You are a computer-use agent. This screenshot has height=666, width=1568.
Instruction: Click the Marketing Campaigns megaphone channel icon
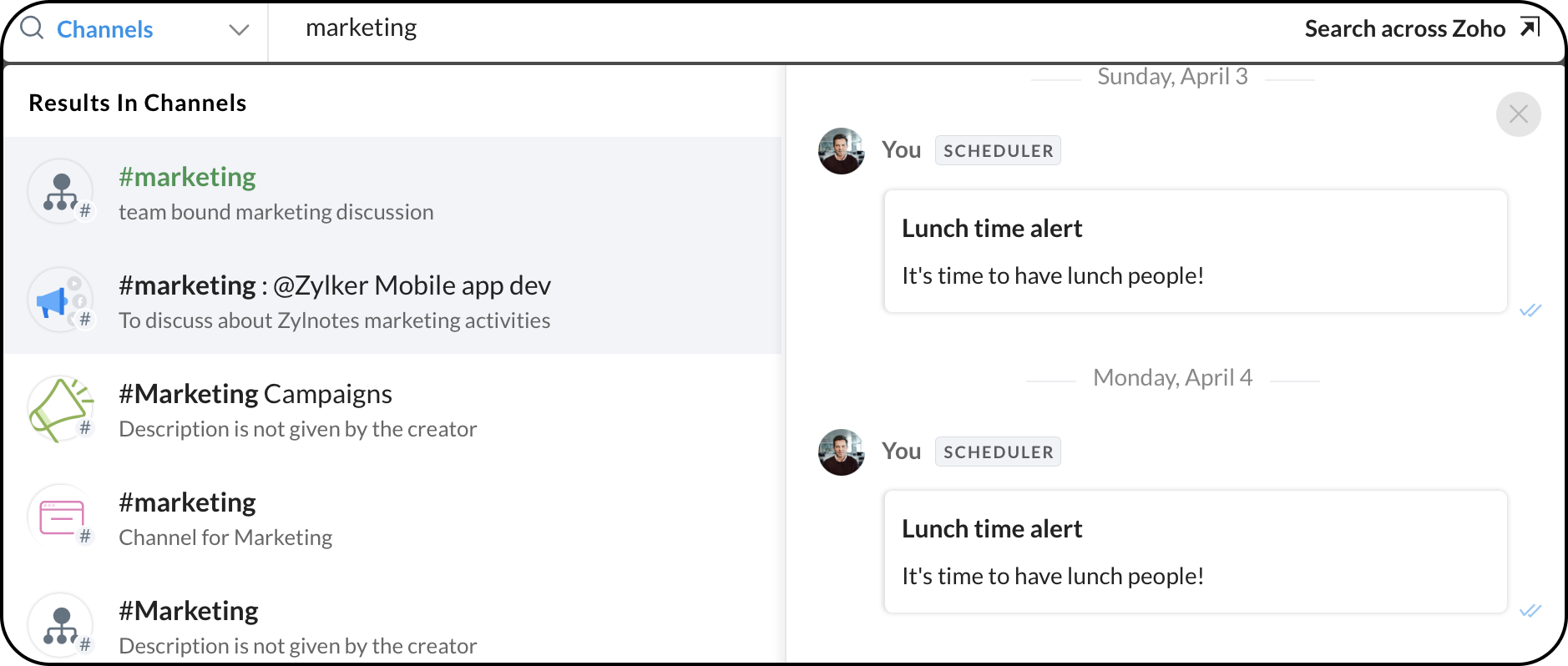click(x=60, y=409)
